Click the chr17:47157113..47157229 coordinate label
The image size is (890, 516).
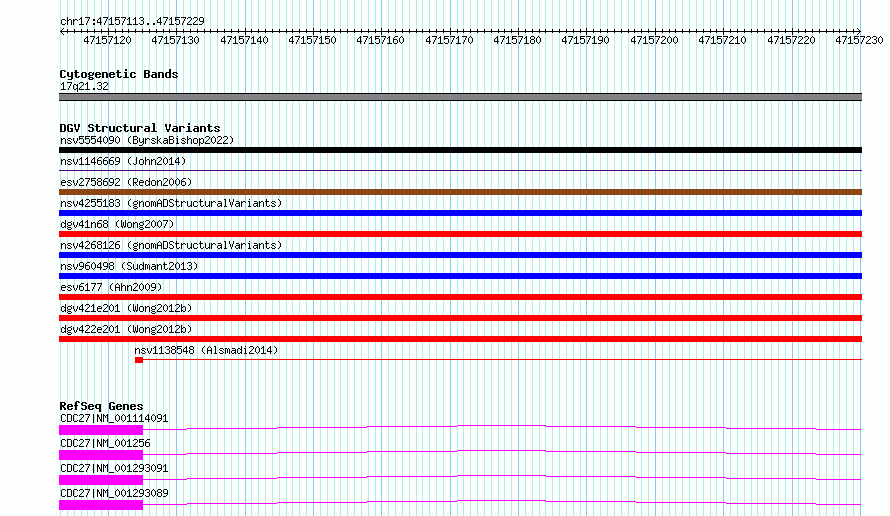[x=132, y=21]
